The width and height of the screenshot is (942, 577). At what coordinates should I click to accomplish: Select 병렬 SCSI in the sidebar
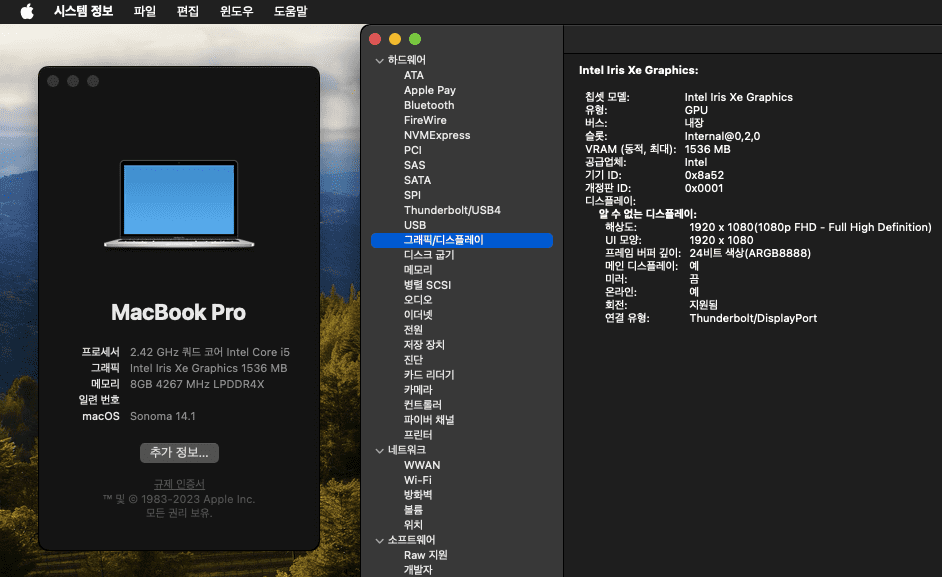tap(427, 285)
